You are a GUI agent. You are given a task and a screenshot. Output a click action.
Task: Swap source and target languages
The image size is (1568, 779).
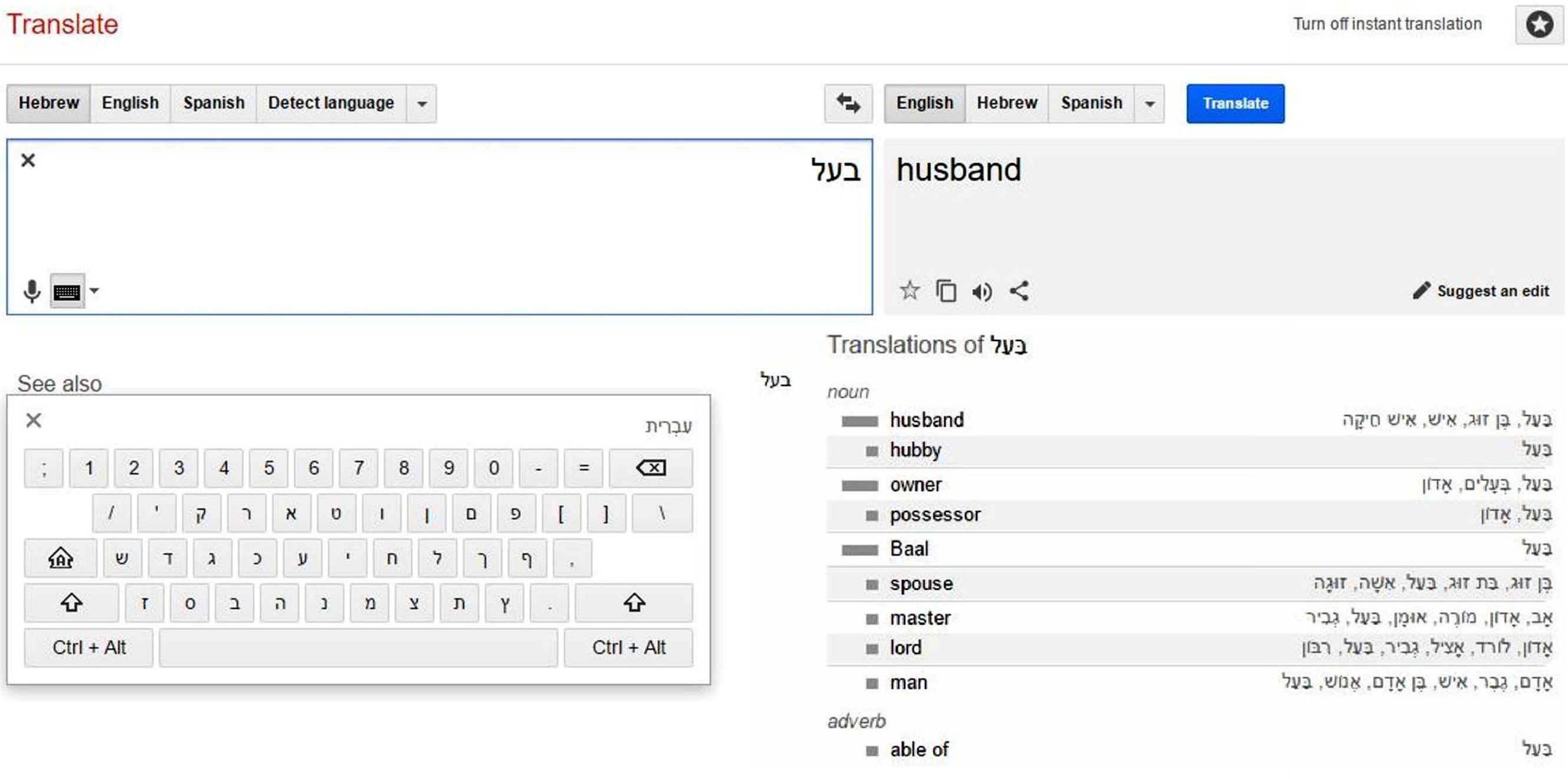pyautogui.click(x=848, y=103)
